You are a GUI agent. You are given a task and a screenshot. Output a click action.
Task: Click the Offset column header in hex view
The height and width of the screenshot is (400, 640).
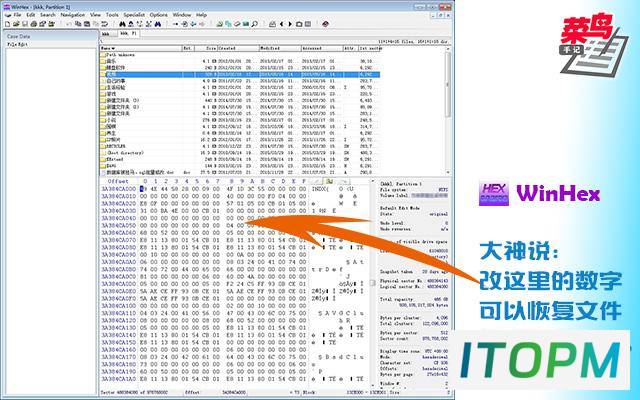click(x=118, y=181)
